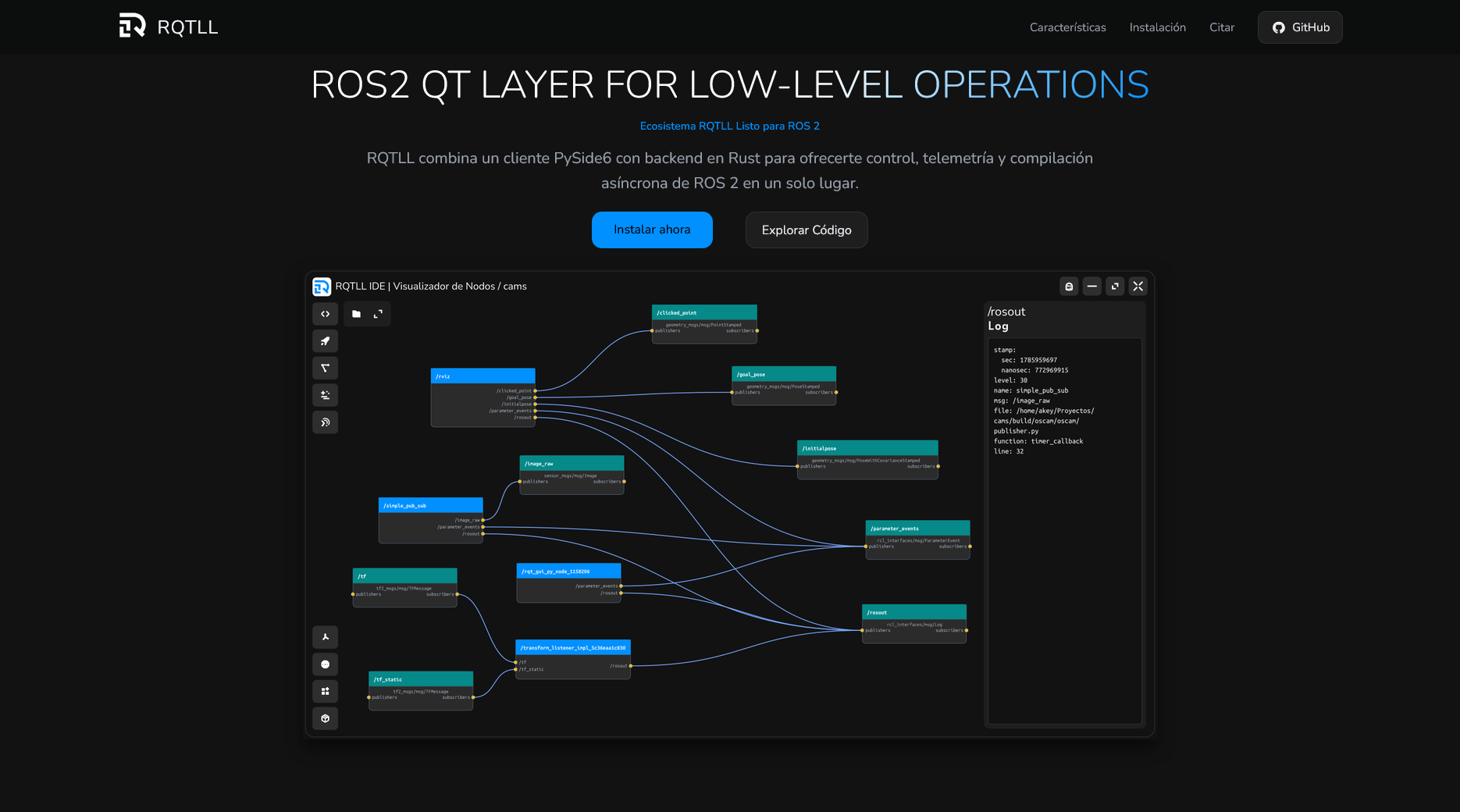
Task: Click 'name: simple_pub_sub' in the log panel
Action: click(1031, 390)
